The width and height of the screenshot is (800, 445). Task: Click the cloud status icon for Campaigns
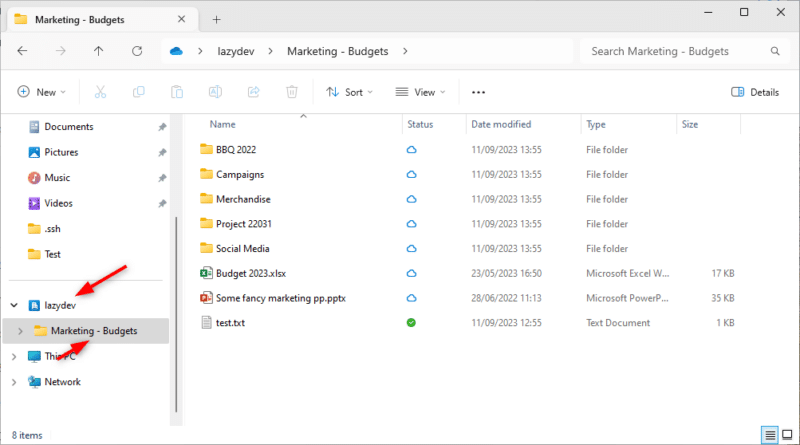point(411,175)
